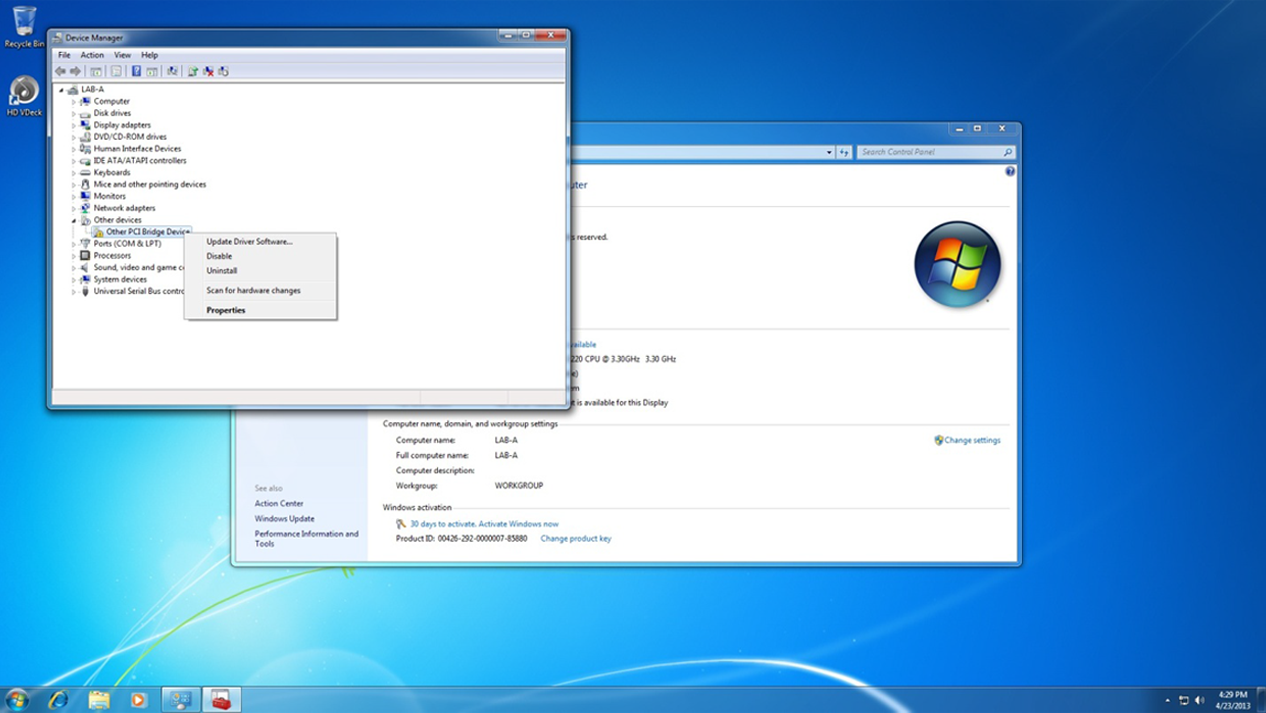
Task: Expand the Keyboards node
Action: [x=74, y=173]
